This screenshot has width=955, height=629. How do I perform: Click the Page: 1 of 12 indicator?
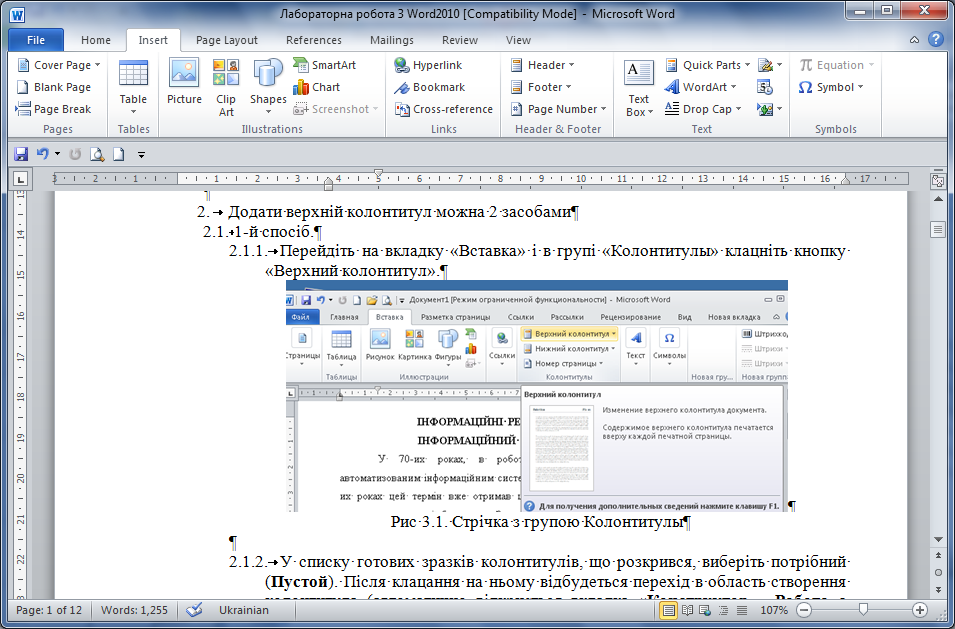click(x=49, y=610)
